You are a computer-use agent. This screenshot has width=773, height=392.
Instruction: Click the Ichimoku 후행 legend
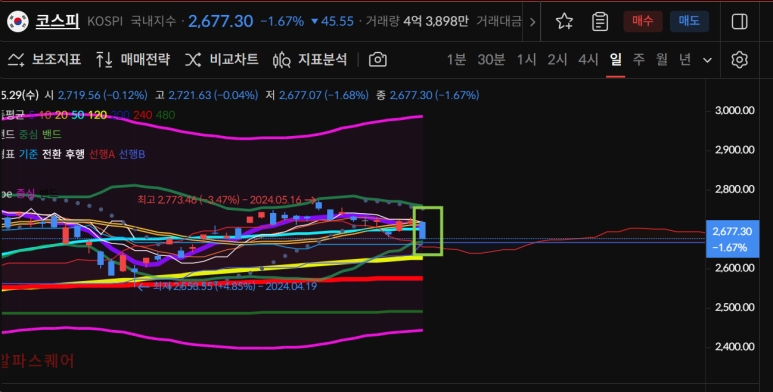(x=74, y=154)
